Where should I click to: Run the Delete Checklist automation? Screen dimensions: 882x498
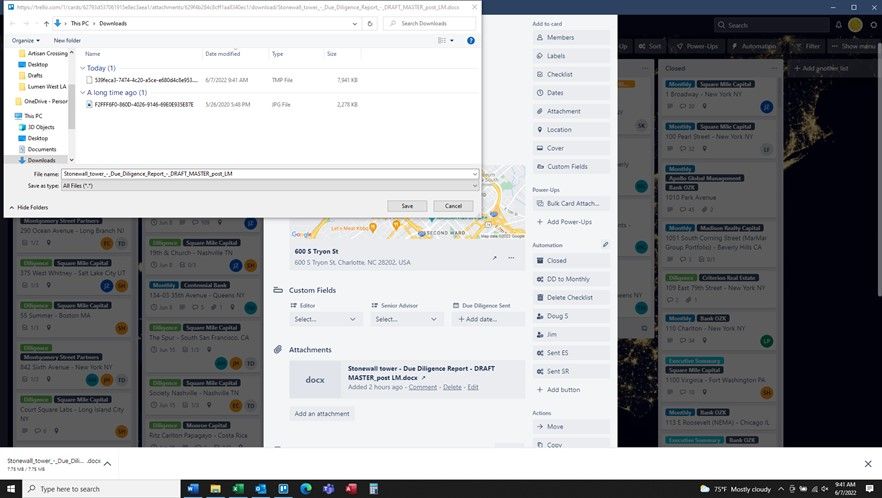coord(571,297)
